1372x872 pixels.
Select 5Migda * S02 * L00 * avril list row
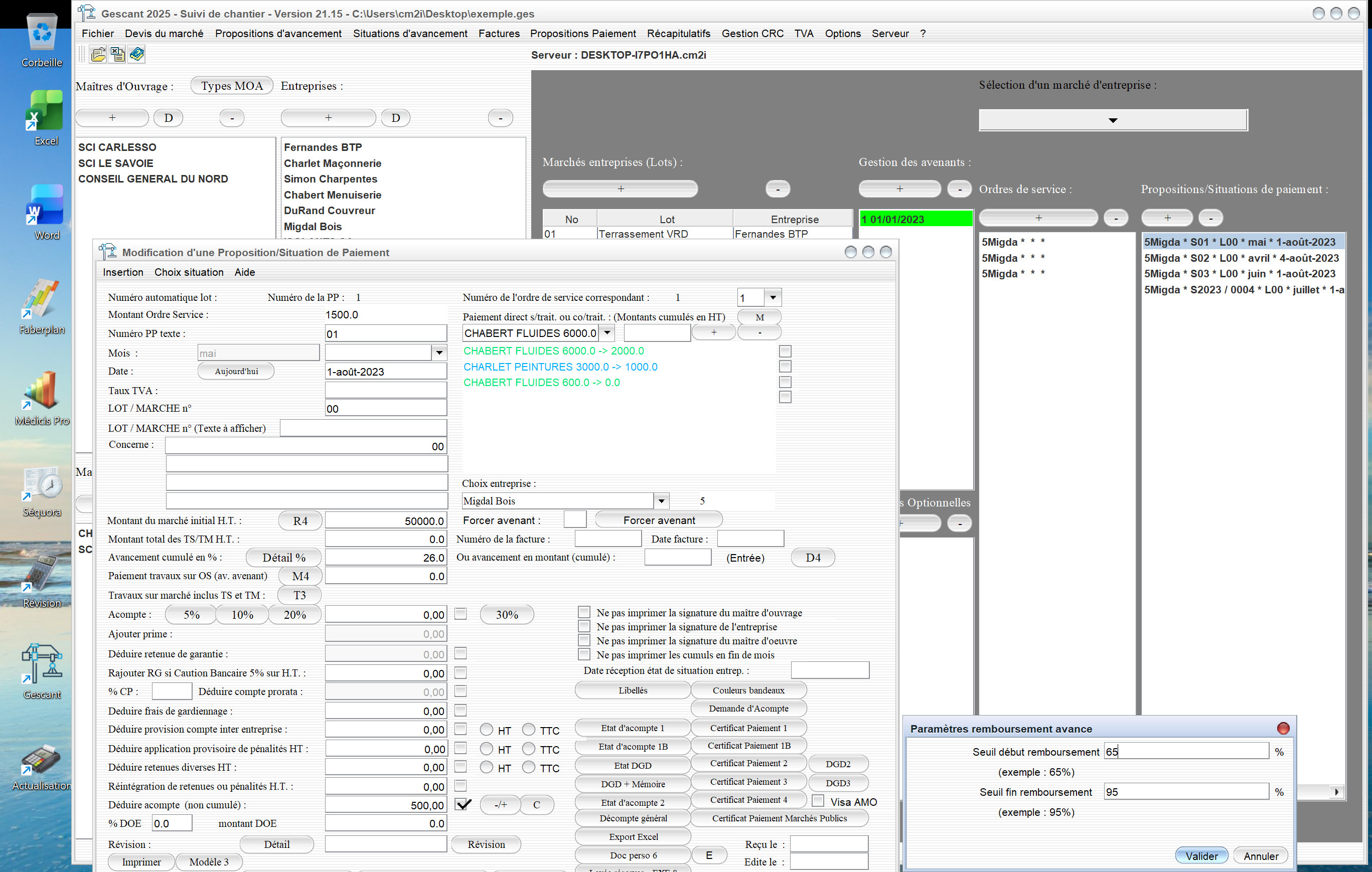1243,258
